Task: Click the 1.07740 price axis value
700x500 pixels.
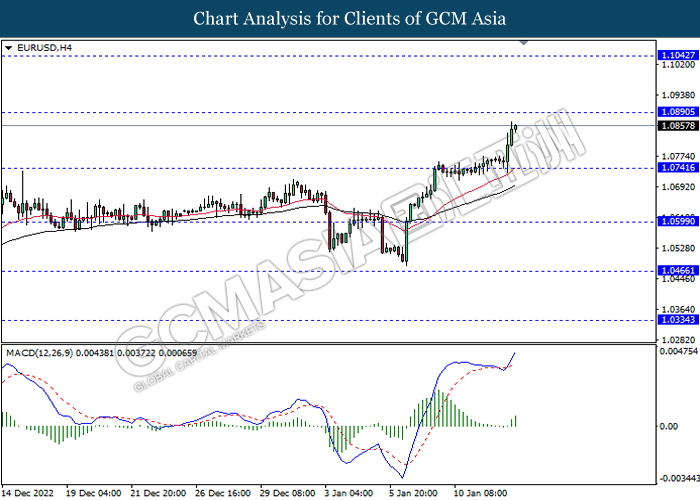Action: coord(678,156)
